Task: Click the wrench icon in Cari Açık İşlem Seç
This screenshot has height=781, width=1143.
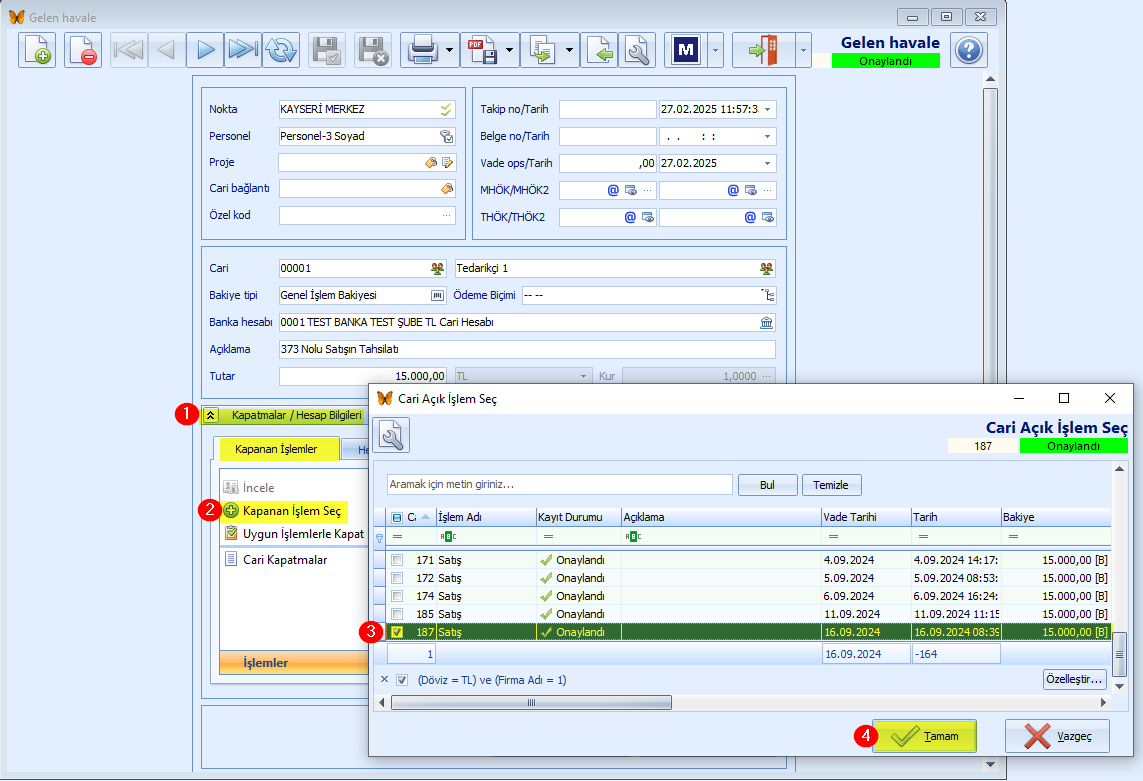Action: pyautogui.click(x=391, y=435)
